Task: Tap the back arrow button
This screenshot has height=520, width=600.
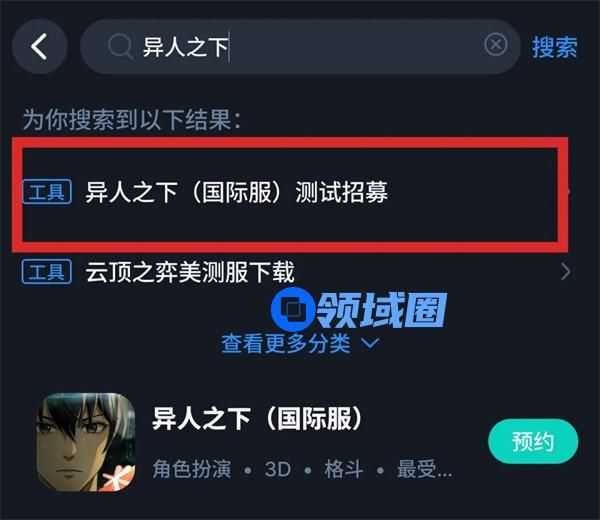Action: pyautogui.click(x=40, y=47)
